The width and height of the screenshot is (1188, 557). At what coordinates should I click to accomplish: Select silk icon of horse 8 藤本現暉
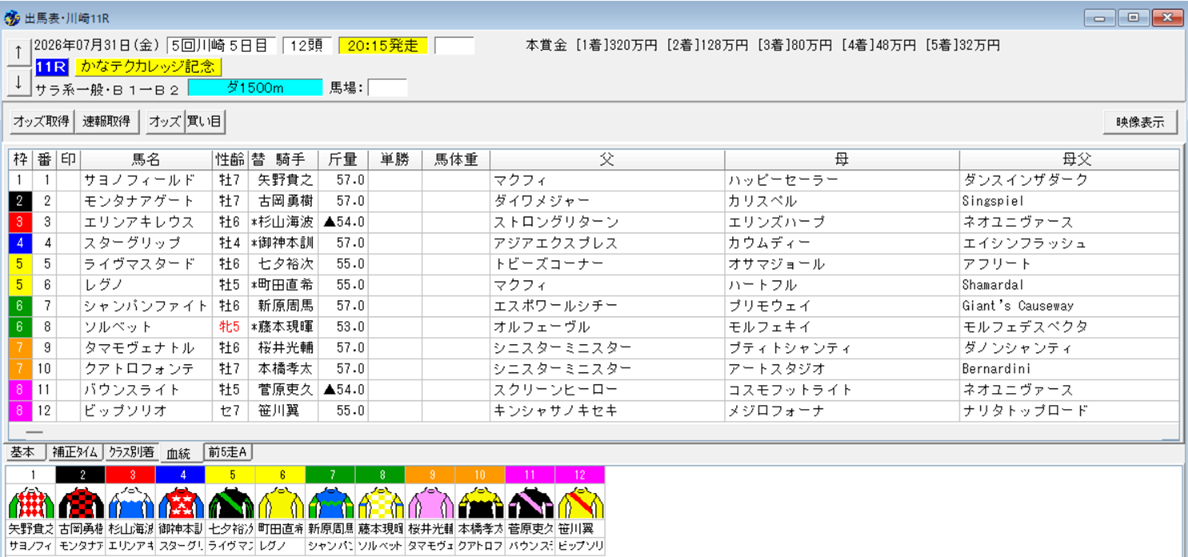(x=380, y=501)
